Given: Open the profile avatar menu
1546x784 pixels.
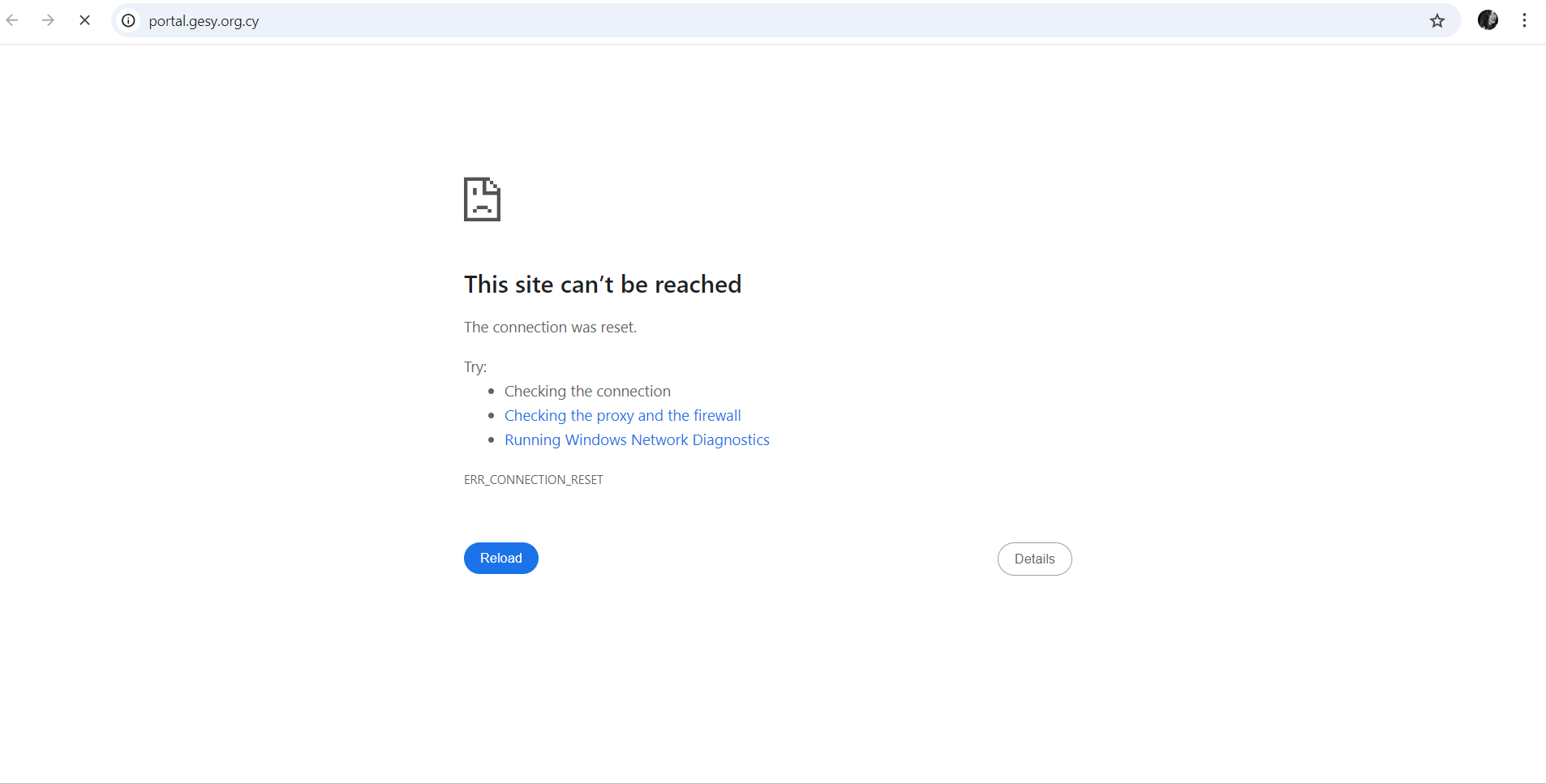Looking at the screenshot, I should tap(1488, 20).
